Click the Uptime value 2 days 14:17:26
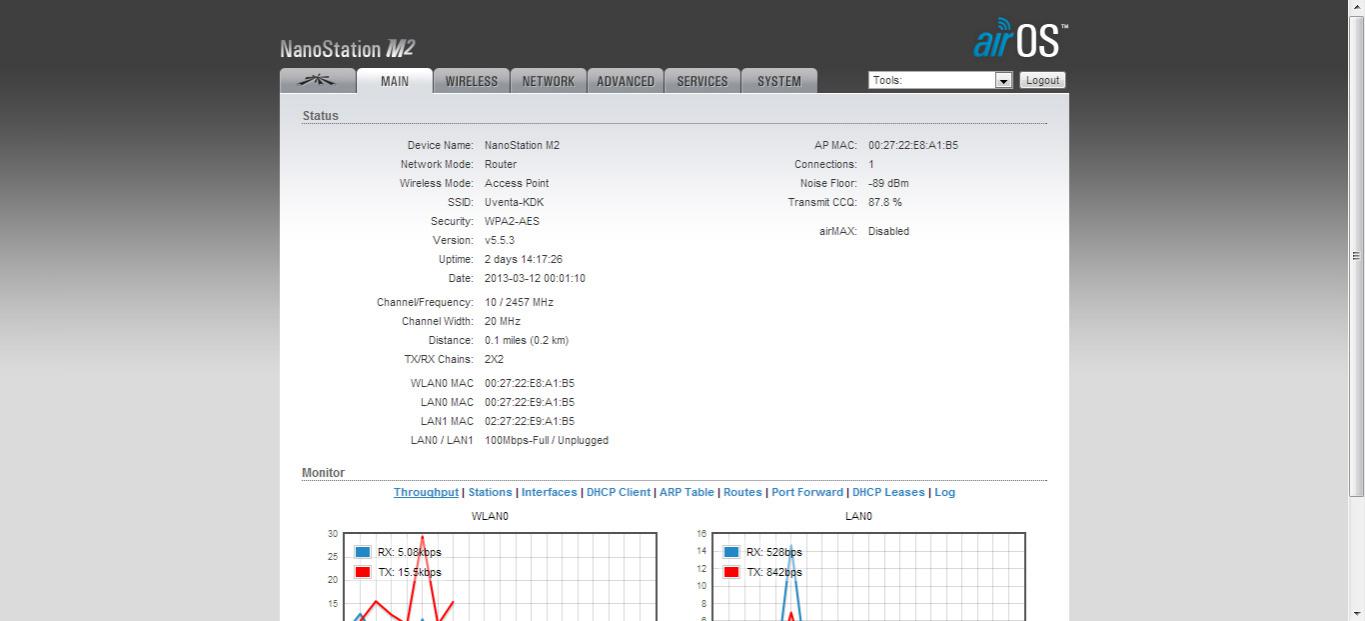 tap(524, 259)
